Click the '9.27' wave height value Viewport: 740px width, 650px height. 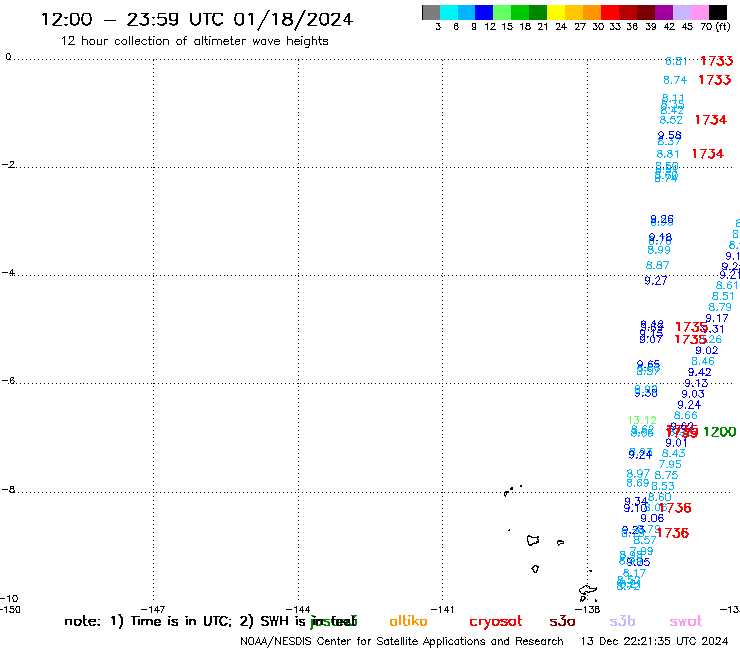656,281
